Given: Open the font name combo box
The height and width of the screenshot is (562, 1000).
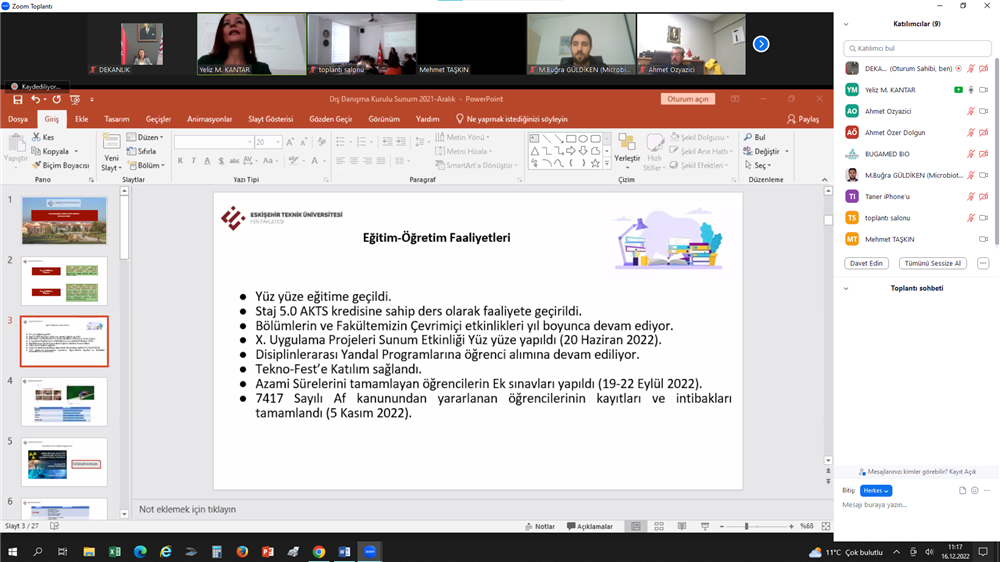Looking at the screenshot, I should (214, 142).
